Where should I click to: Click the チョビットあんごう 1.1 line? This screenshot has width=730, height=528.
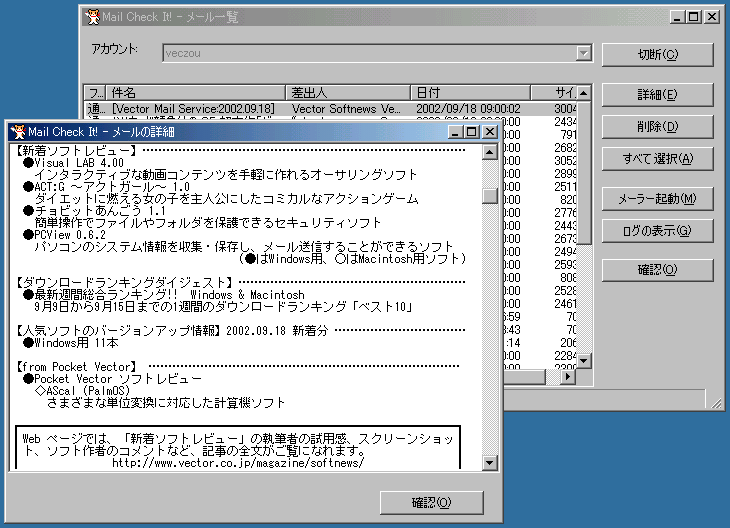[95, 211]
